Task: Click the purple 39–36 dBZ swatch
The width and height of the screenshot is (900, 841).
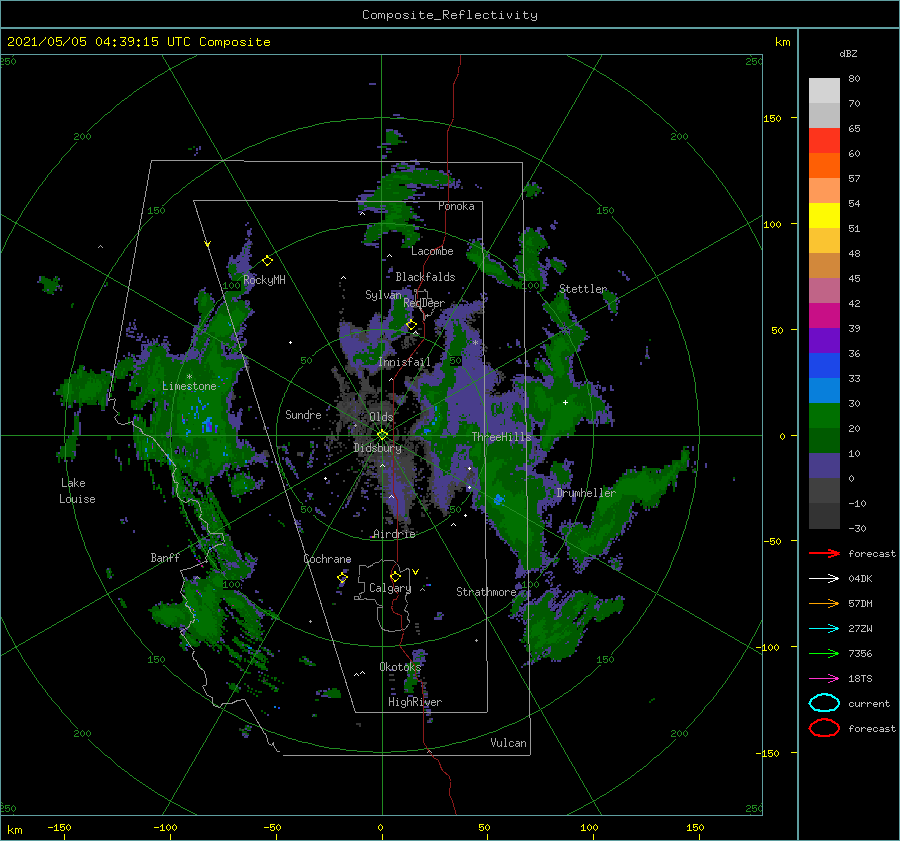Action: point(824,340)
